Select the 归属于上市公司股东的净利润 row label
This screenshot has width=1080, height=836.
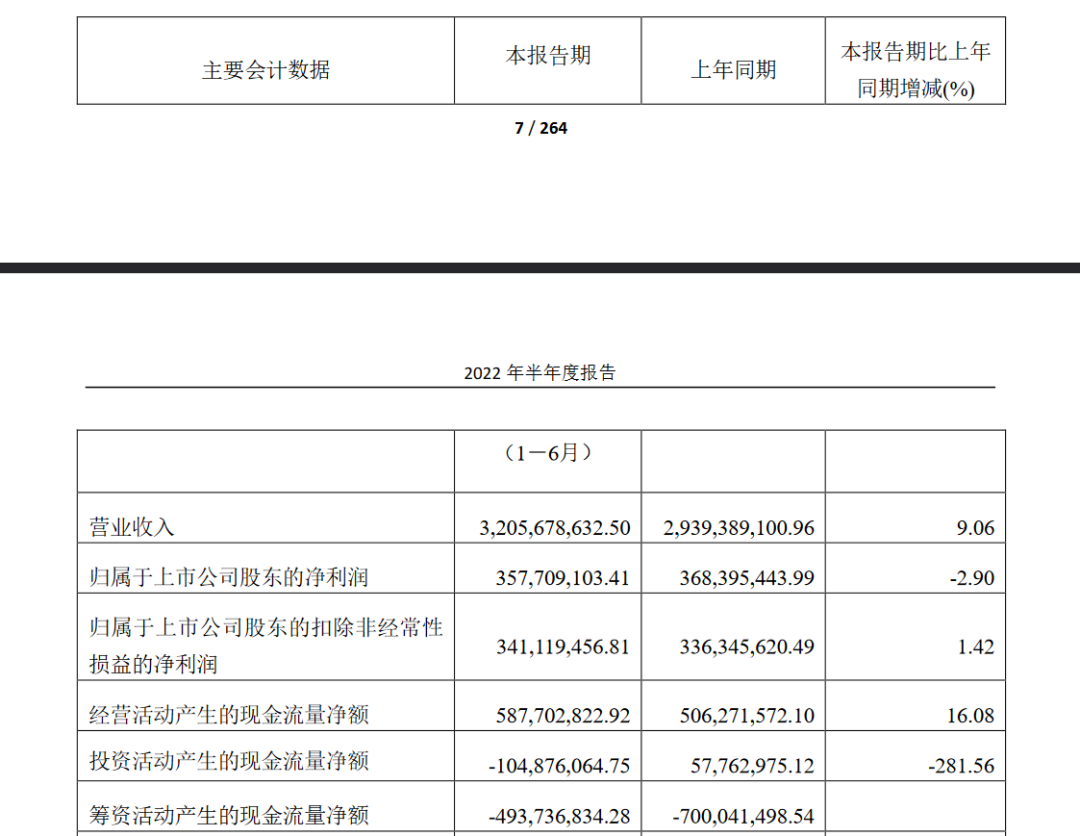coord(229,577)
